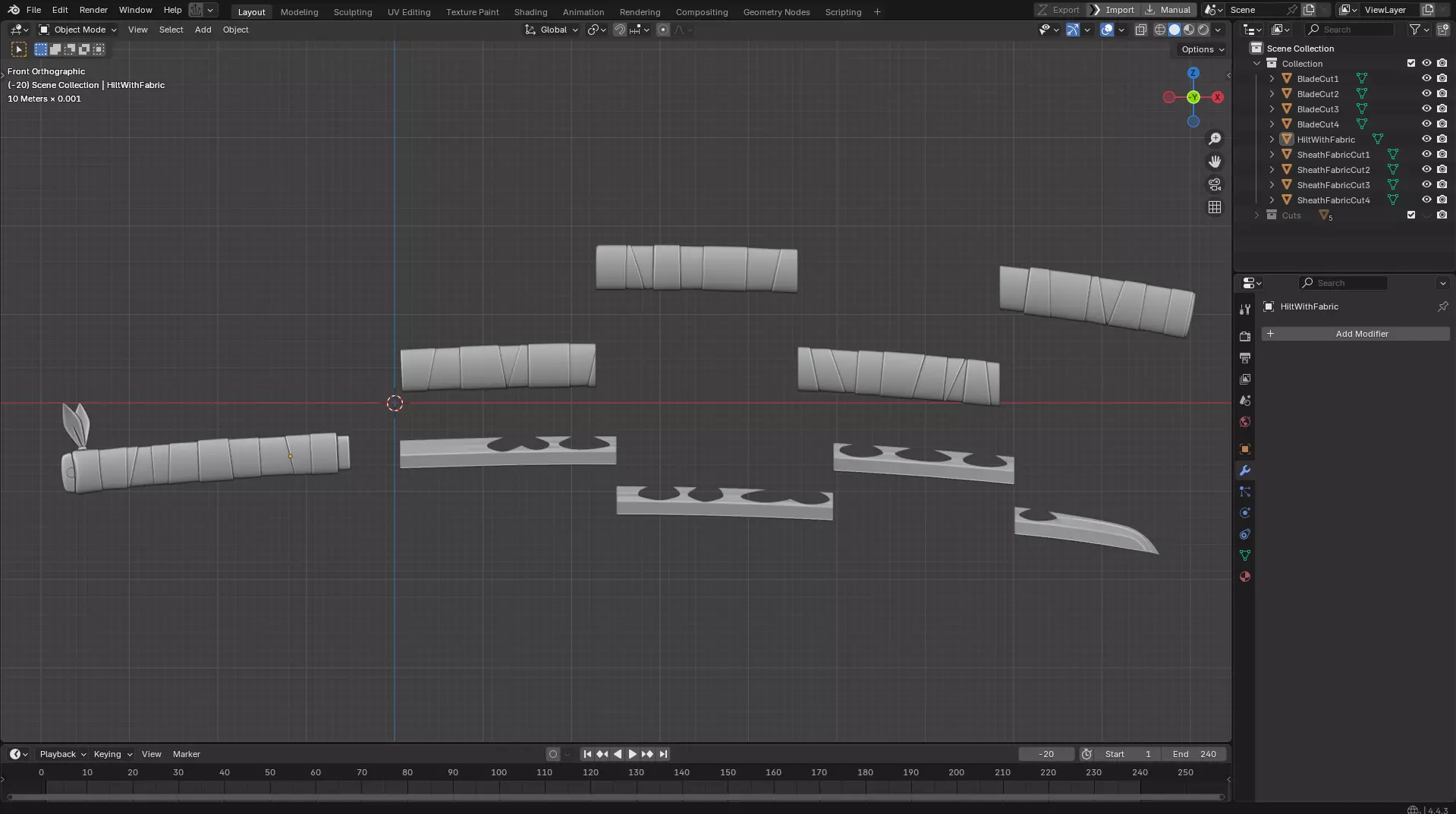Image resolution: width=1456 pixels, height=814 pixels.
Task: Open the File menu
Action: pyautogui.click(x=33, y=10)
